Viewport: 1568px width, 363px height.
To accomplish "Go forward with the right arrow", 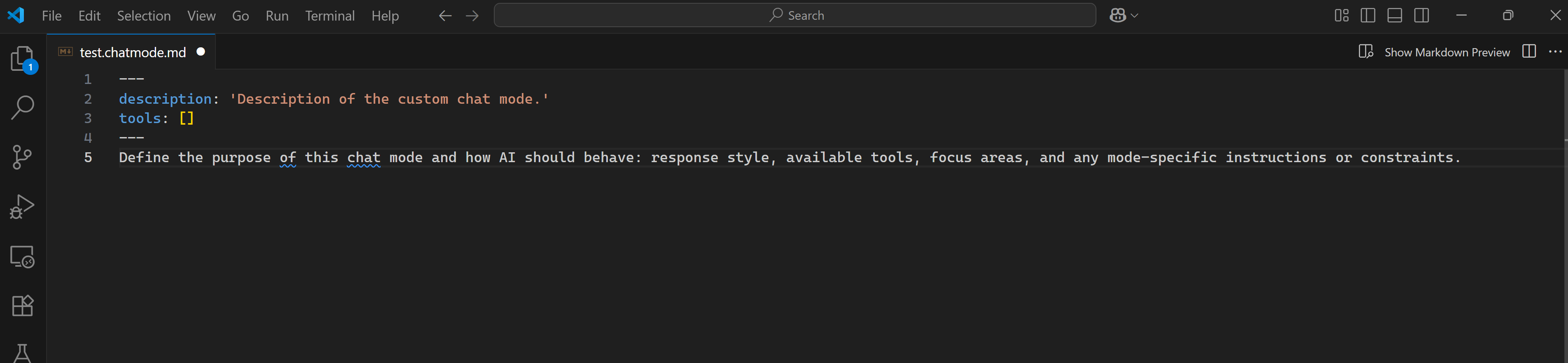I will [x=472, y=16].
